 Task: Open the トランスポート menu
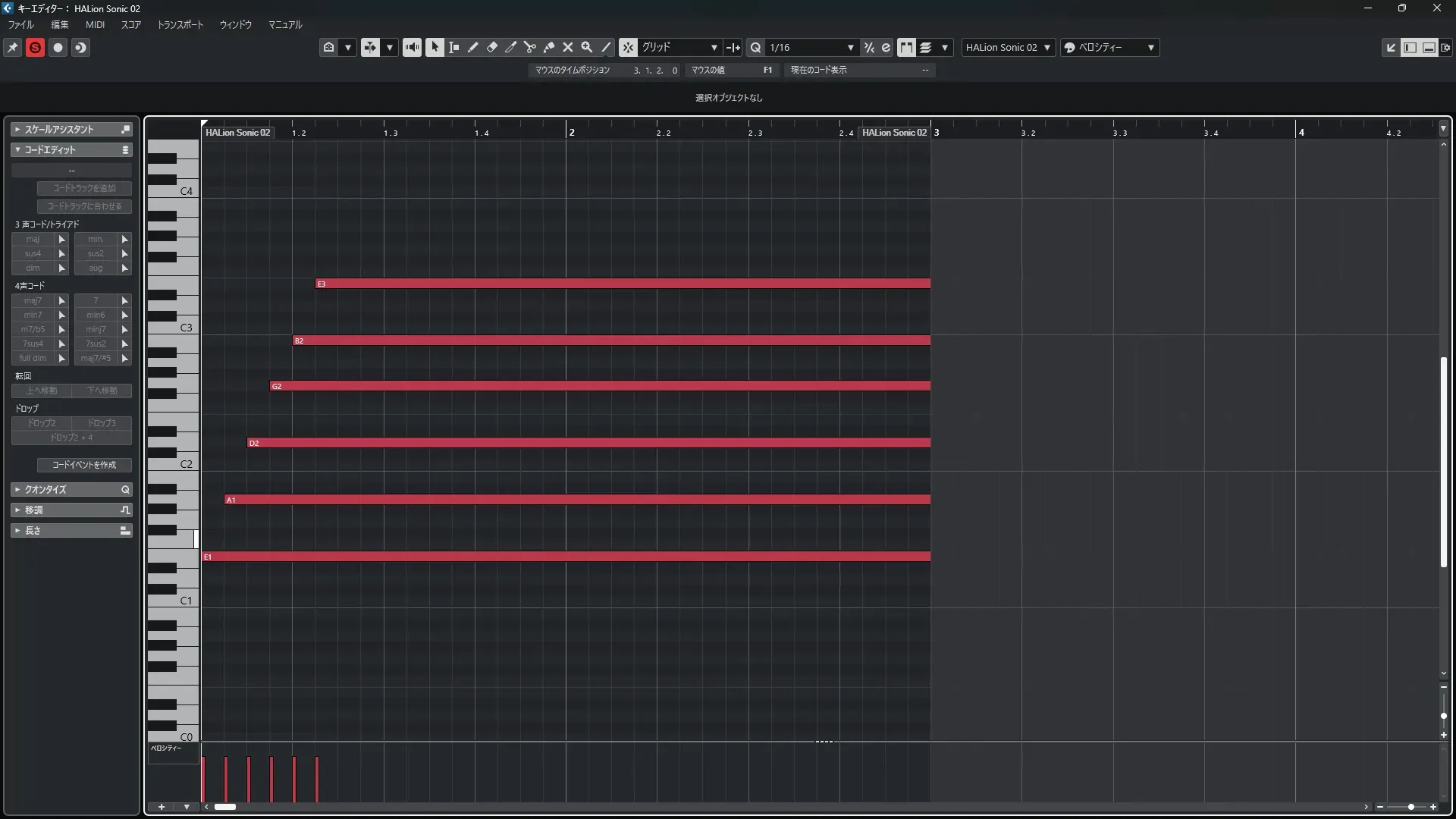pyautogui.click(x=180, y=24)
